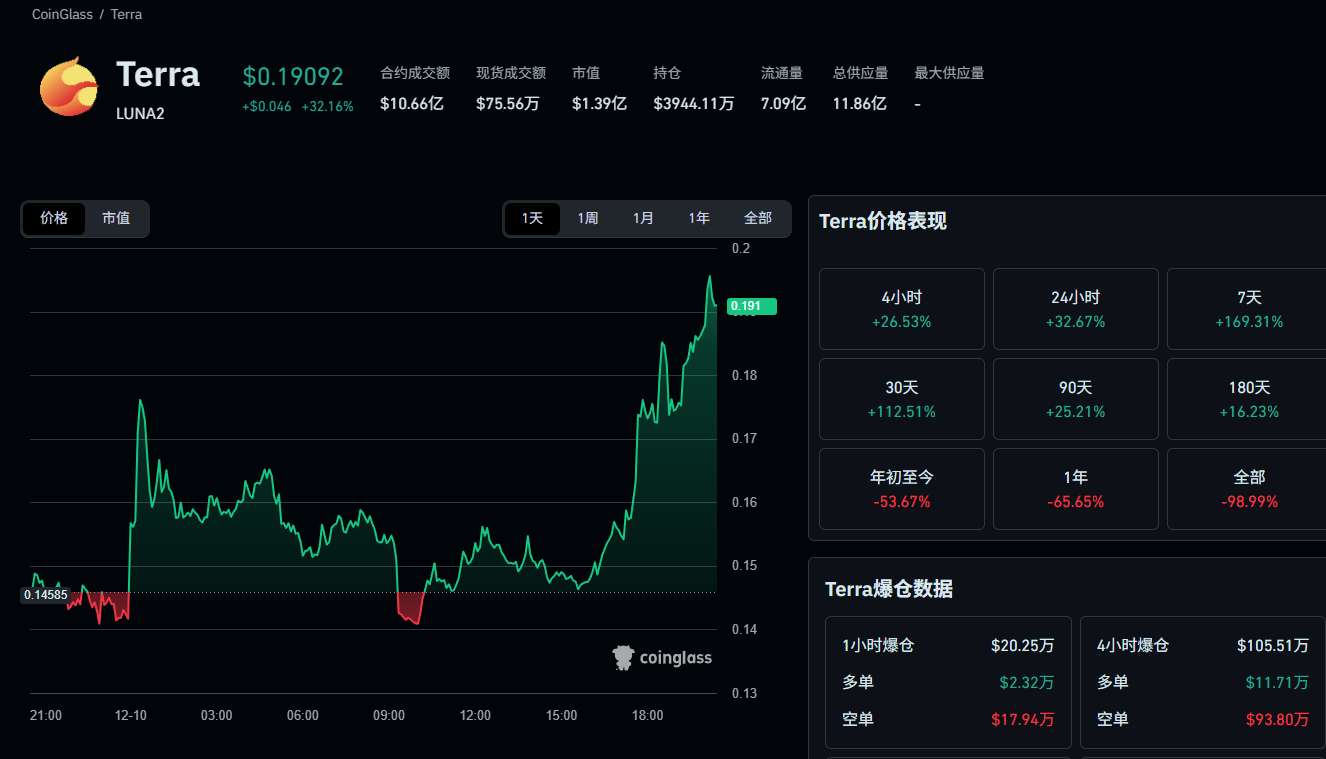The image size is (1326, 759).
Task: Click the highlighted 1天 time range button
Action: tap(533, 218)
